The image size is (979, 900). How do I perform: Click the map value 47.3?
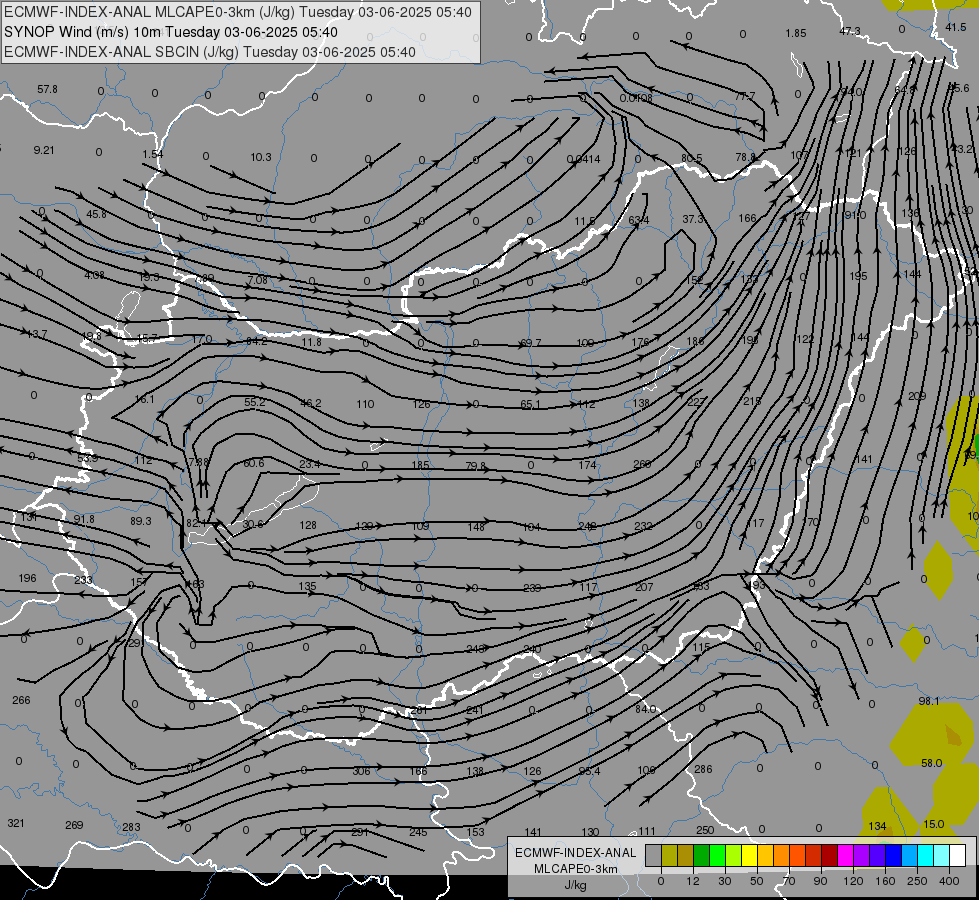(x=849, y=31)
